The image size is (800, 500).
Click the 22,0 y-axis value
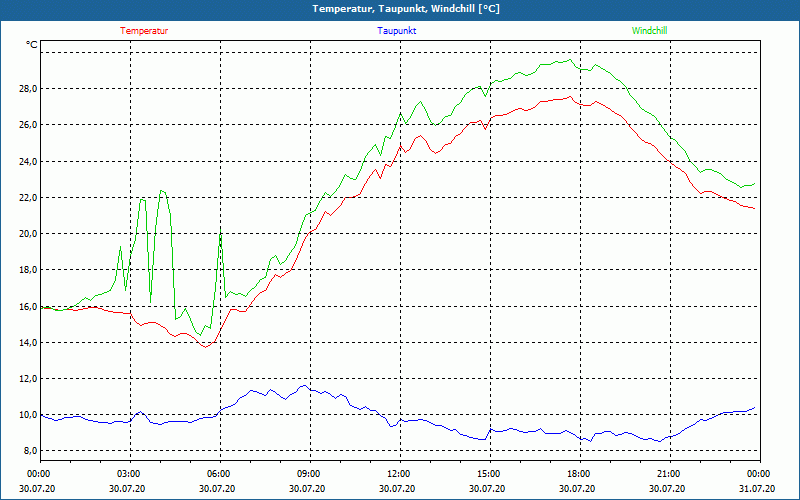(x=28, y=197)
